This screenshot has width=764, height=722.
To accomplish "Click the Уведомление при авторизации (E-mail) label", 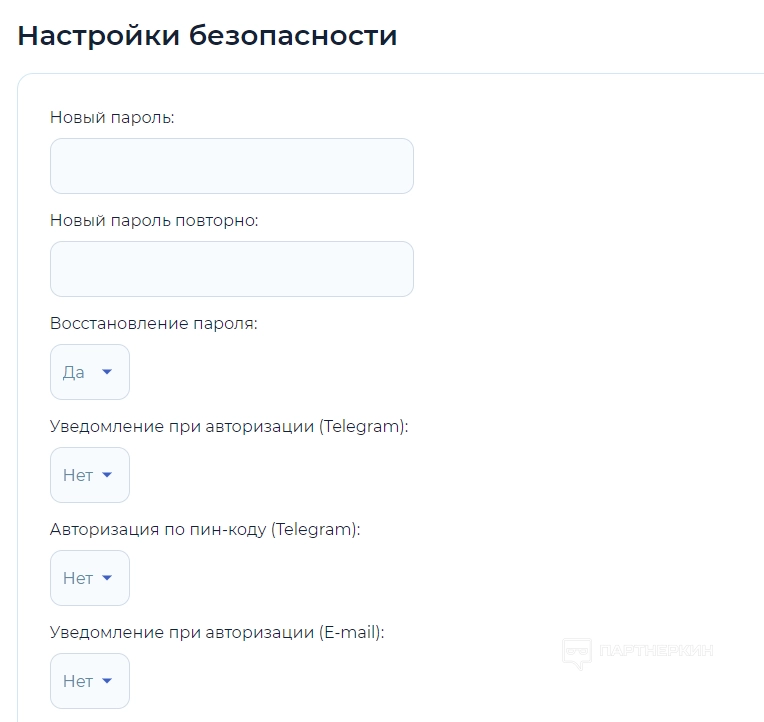I will click(217, 633).
